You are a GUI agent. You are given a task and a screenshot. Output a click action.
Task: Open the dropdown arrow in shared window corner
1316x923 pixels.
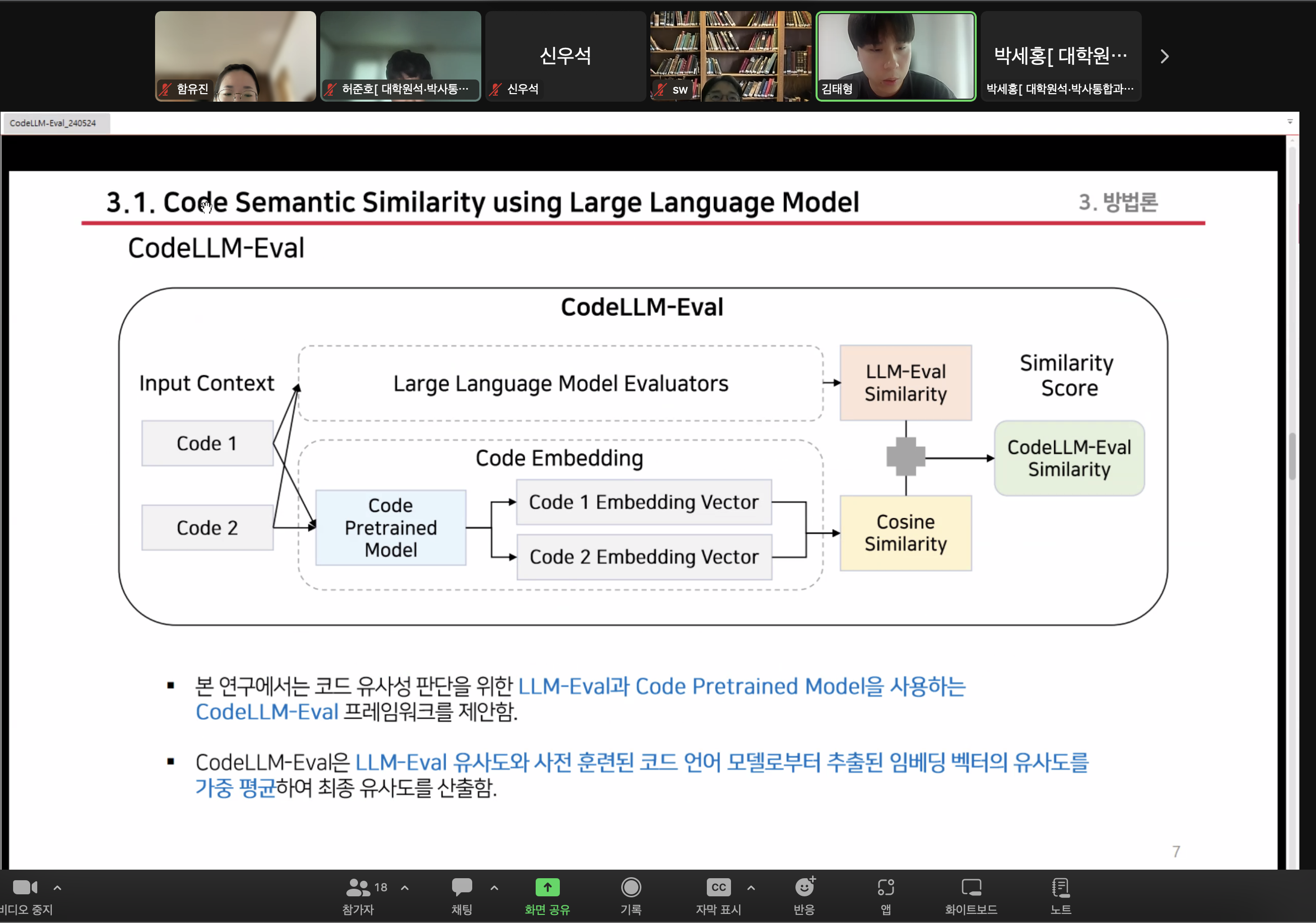[1290, 121]
